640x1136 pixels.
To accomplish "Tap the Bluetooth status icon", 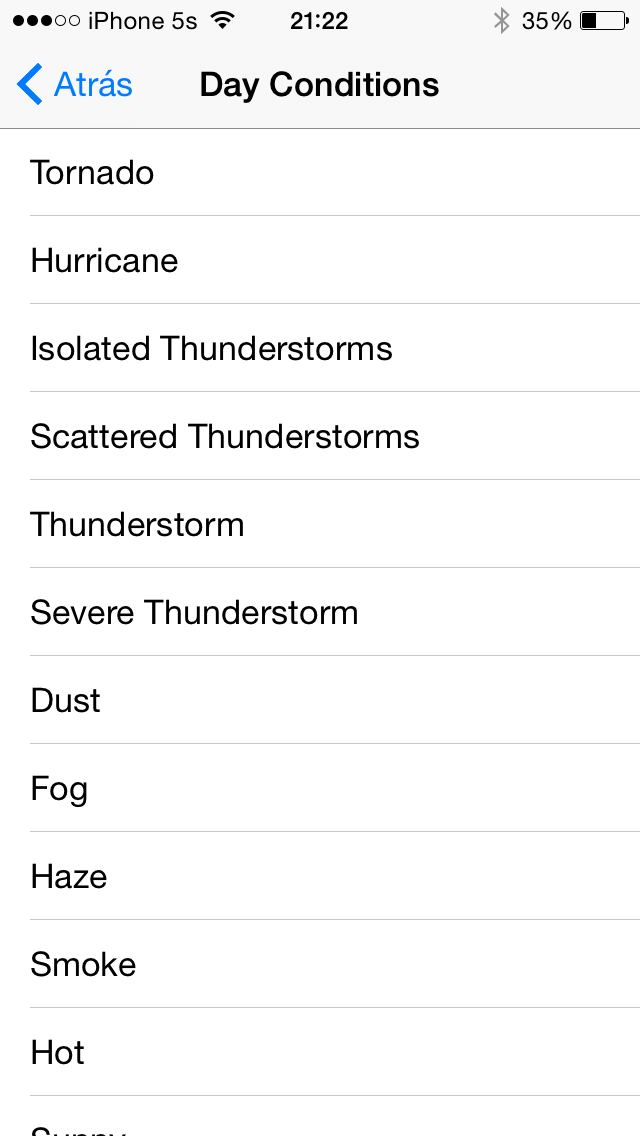I will coord(502,21).
